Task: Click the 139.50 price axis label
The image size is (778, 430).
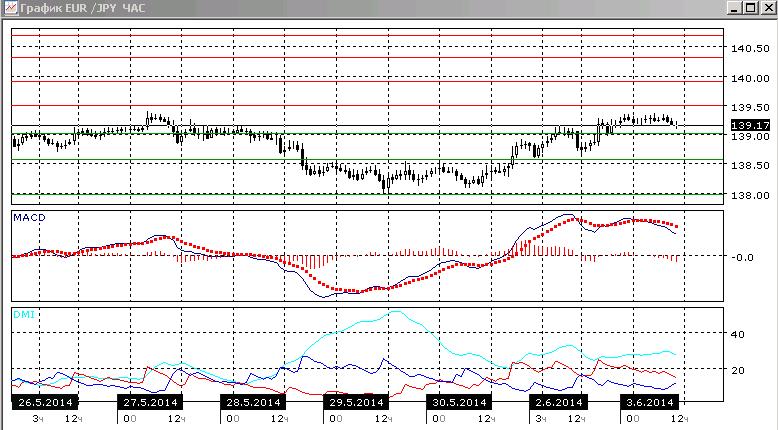Action: coord(750,107)
